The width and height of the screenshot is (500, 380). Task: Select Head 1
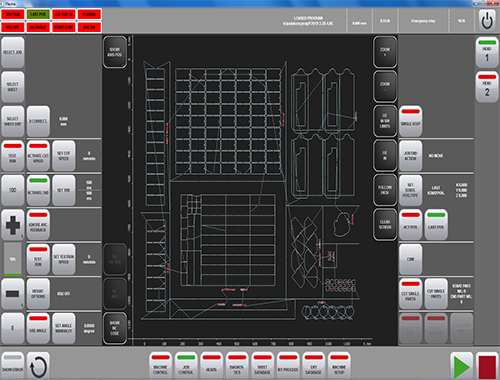487,52
